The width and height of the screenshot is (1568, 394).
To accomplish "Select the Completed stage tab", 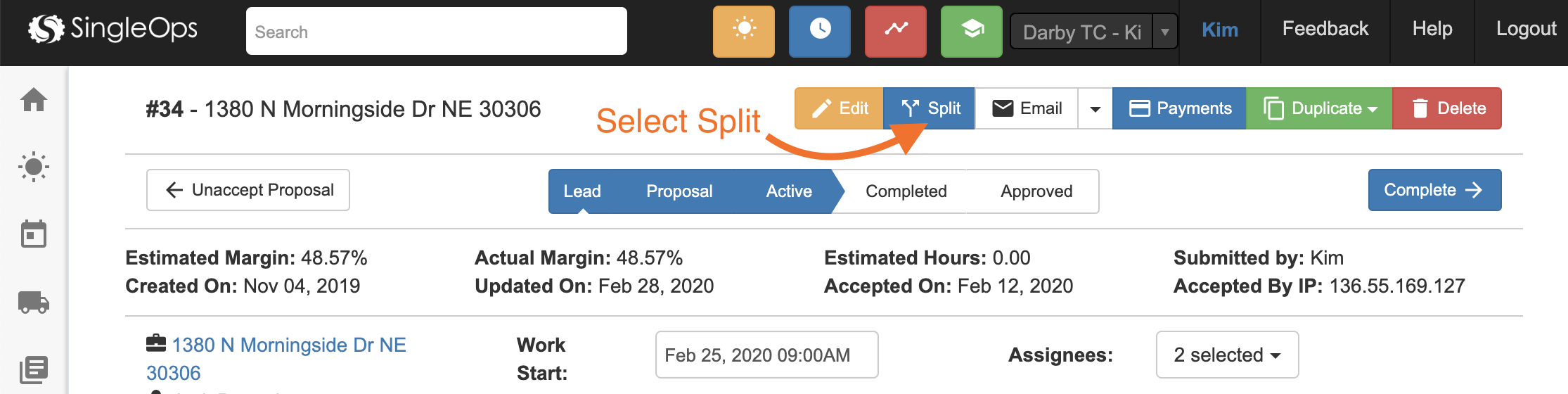I will click(x=906, y=191).
